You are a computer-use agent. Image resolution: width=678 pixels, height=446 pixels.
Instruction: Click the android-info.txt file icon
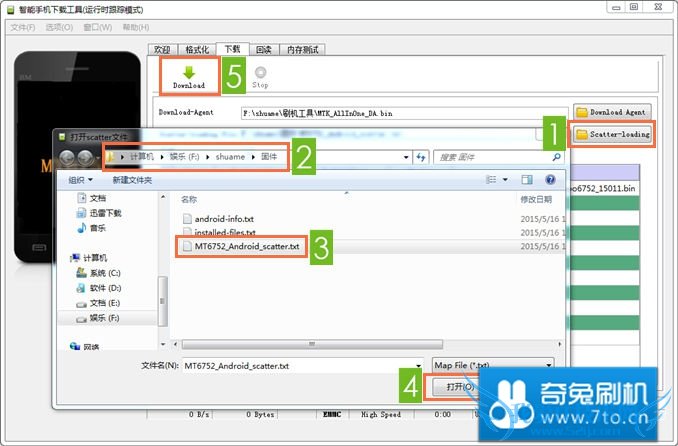pos(187,219)
